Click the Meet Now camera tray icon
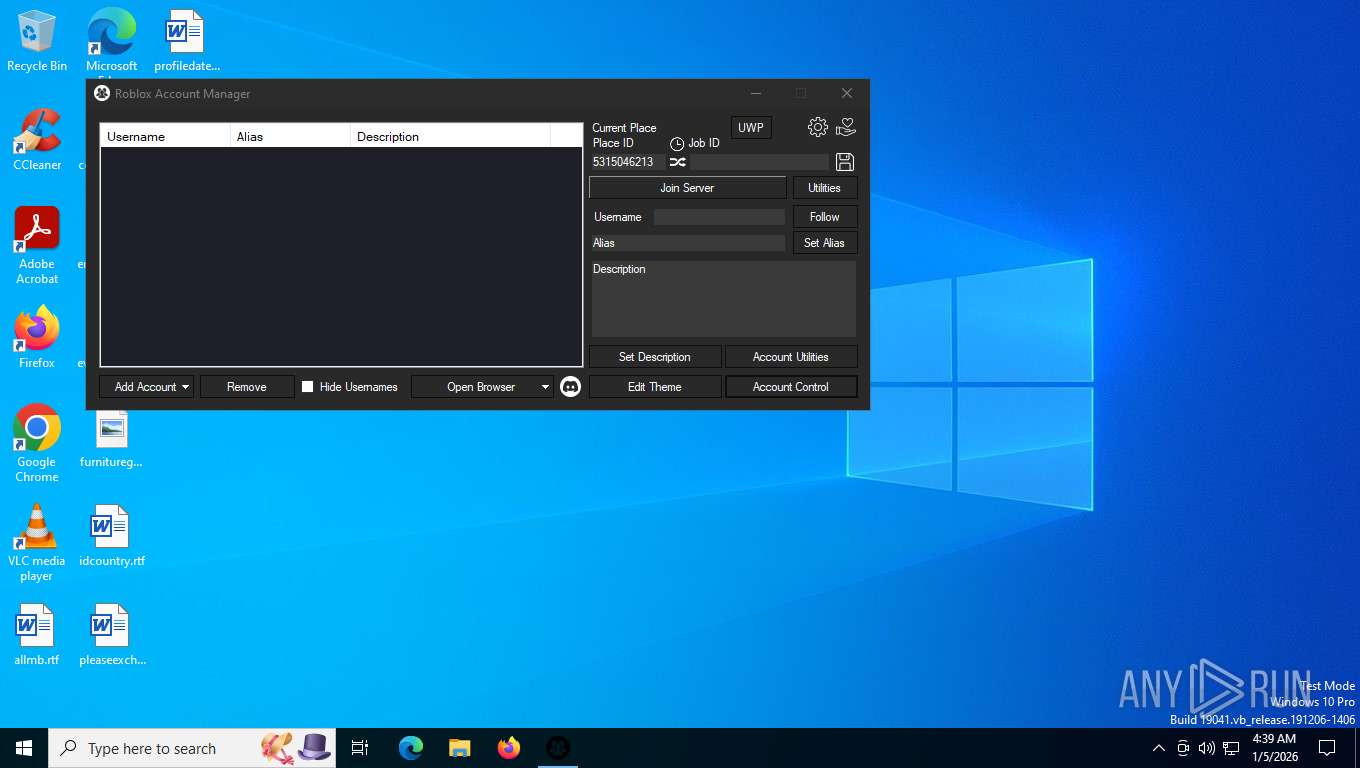Screen dimensions: 1360x768 point(1183,748)
